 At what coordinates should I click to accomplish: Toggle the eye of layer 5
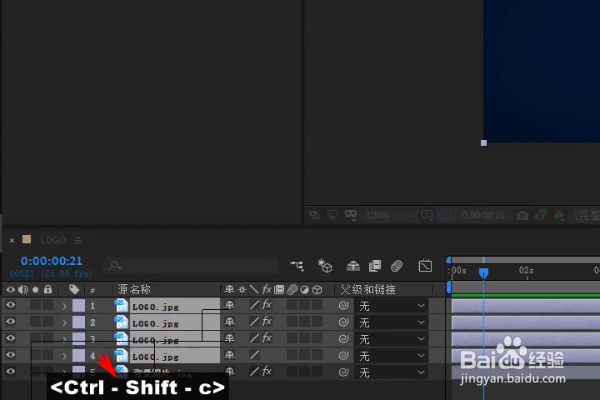tap(10, 371)
